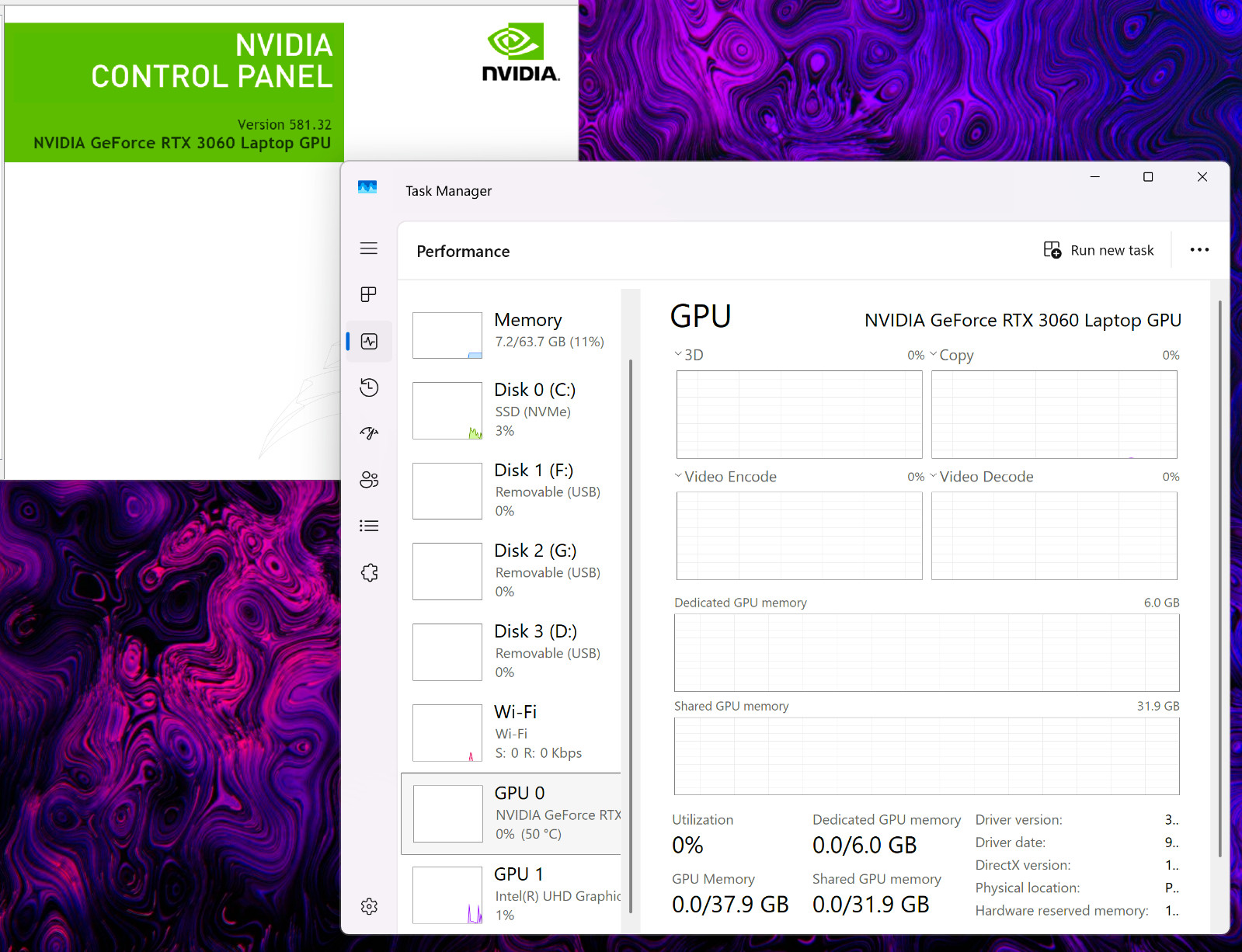
Task: Click the Dedicated GPU memory graph
Action: [x=927, y=652]
